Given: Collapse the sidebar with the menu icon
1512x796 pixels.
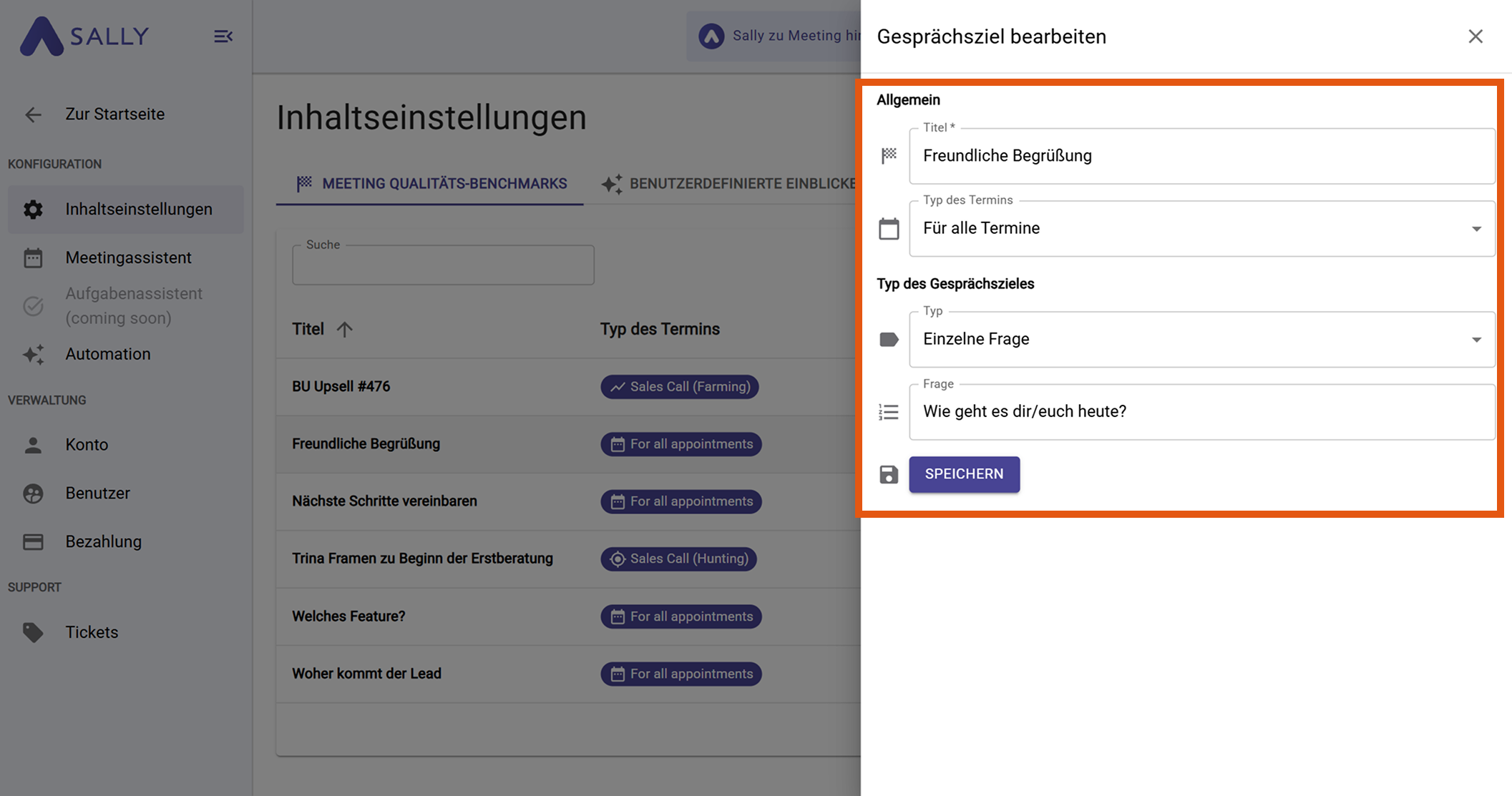Looking at the screenshot, I should point(223,36).
